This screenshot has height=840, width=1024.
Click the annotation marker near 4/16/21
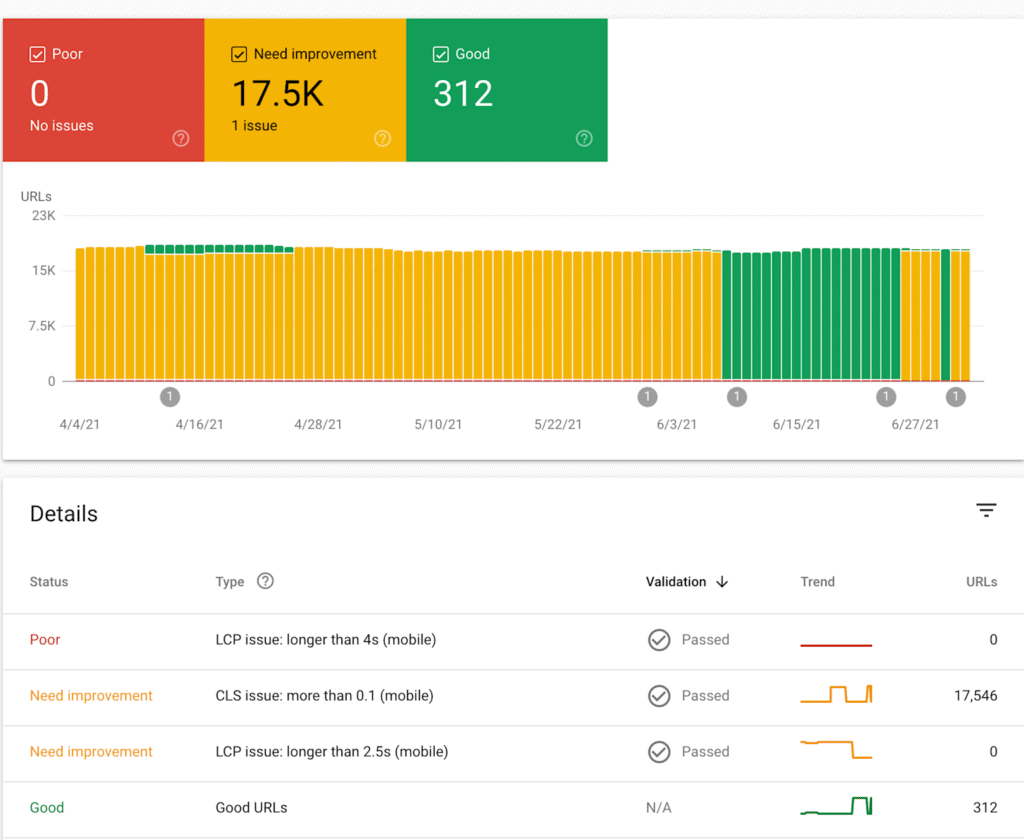pos(170,397)
